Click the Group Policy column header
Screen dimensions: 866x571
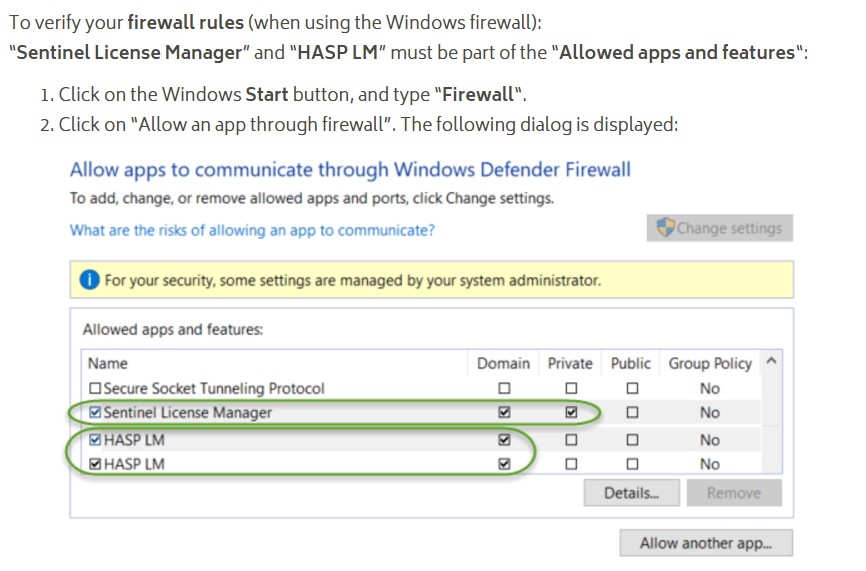[709, 363]
